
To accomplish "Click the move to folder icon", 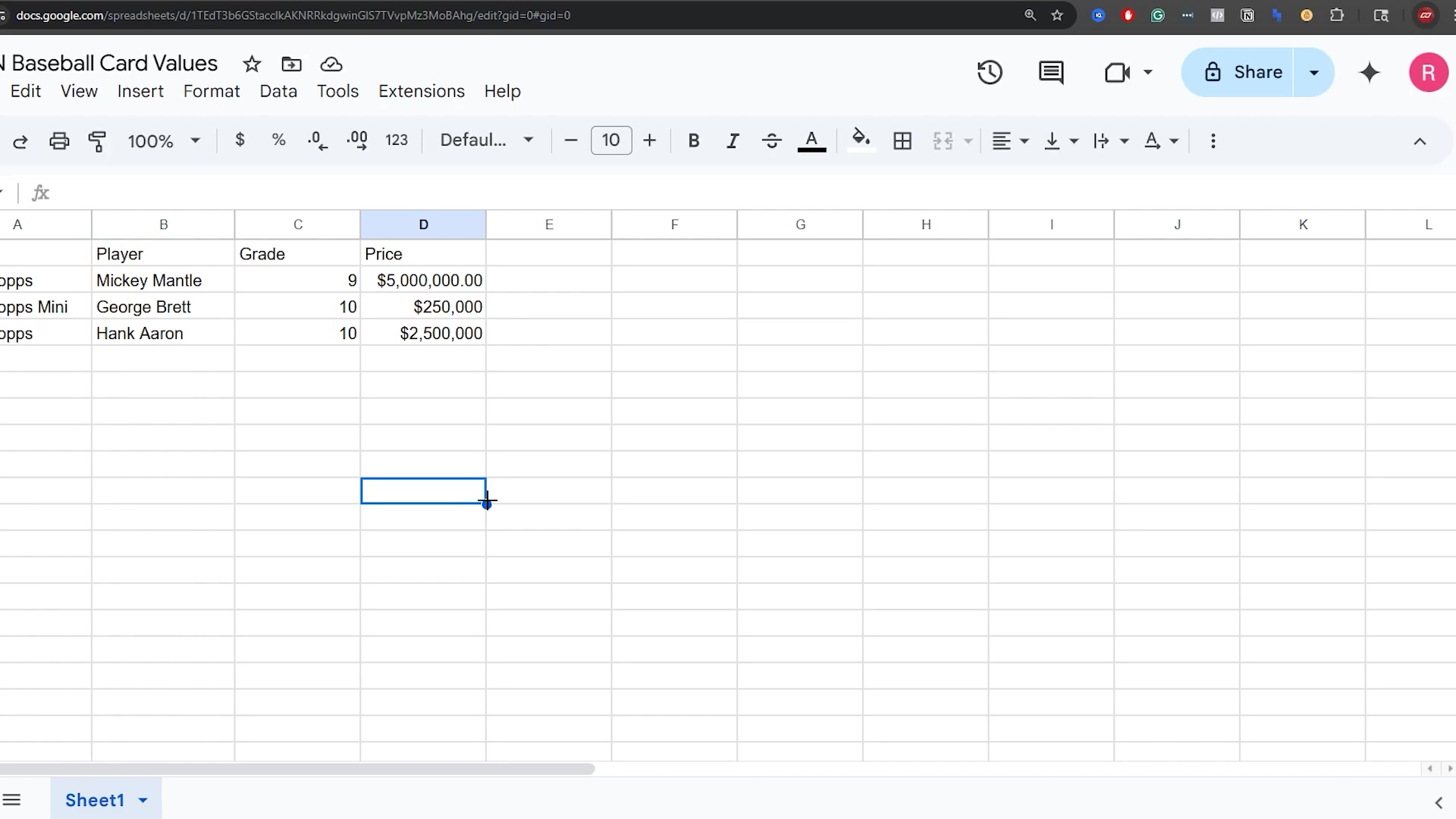I will point(291,64).
